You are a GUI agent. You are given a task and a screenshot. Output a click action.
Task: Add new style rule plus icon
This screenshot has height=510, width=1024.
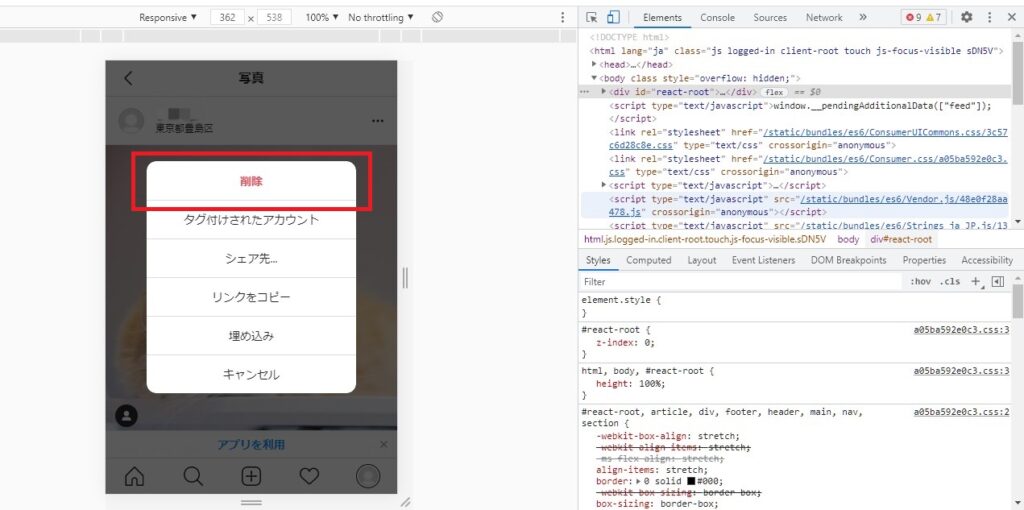pyautogui.click(x=977, y=282)
